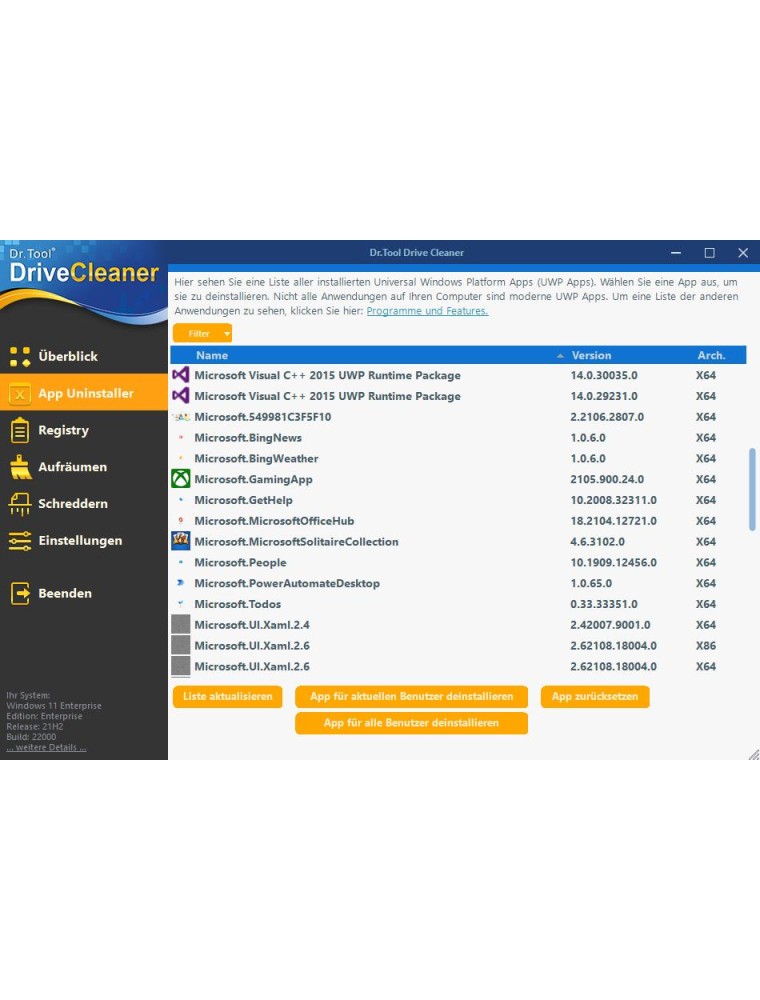Switch to the Einstellungen section
Viewport: 760px width, 1000px height.
coord(80,541)
